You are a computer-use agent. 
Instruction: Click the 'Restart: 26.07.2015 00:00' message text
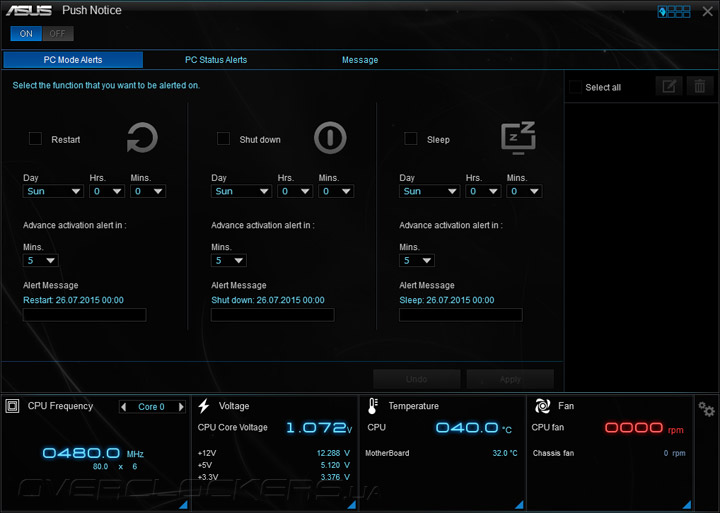(73, 300)
